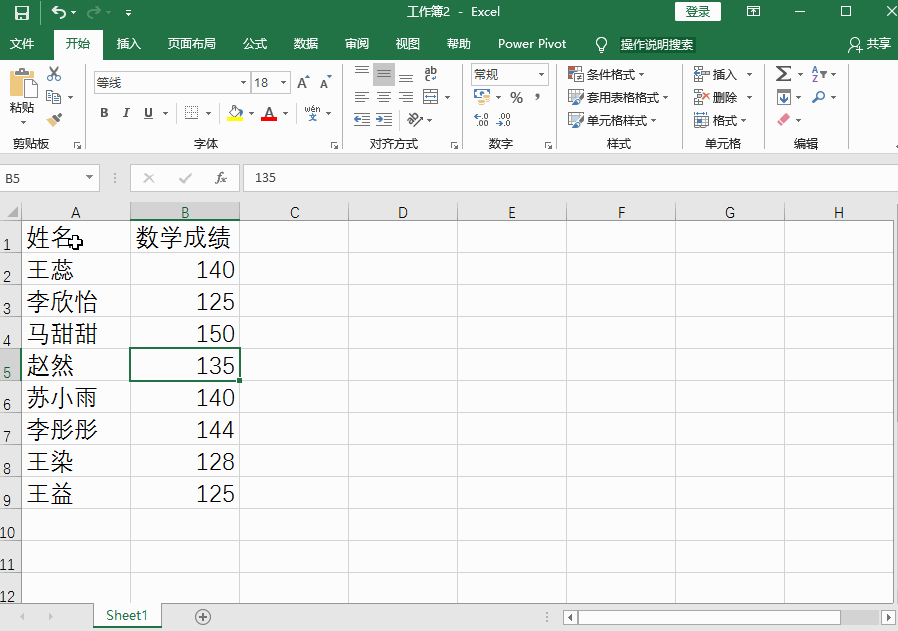This screenshot has width=898, height=631.
Task: Click the Cut scissors icon
Action: coord(54,74)
